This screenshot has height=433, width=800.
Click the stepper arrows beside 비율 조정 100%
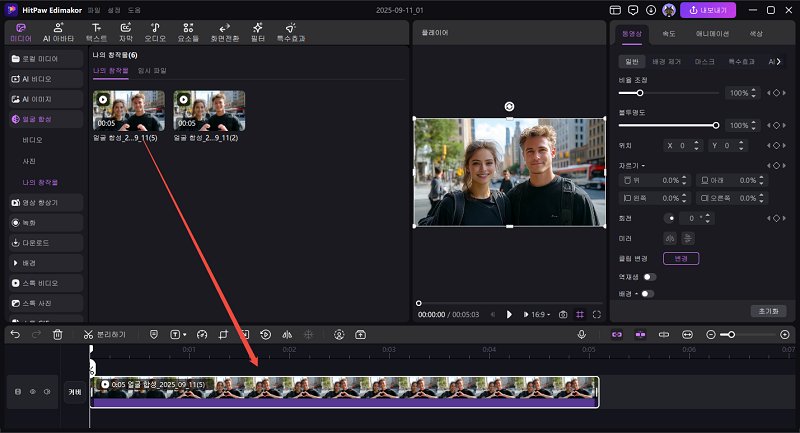coord(754,93)
